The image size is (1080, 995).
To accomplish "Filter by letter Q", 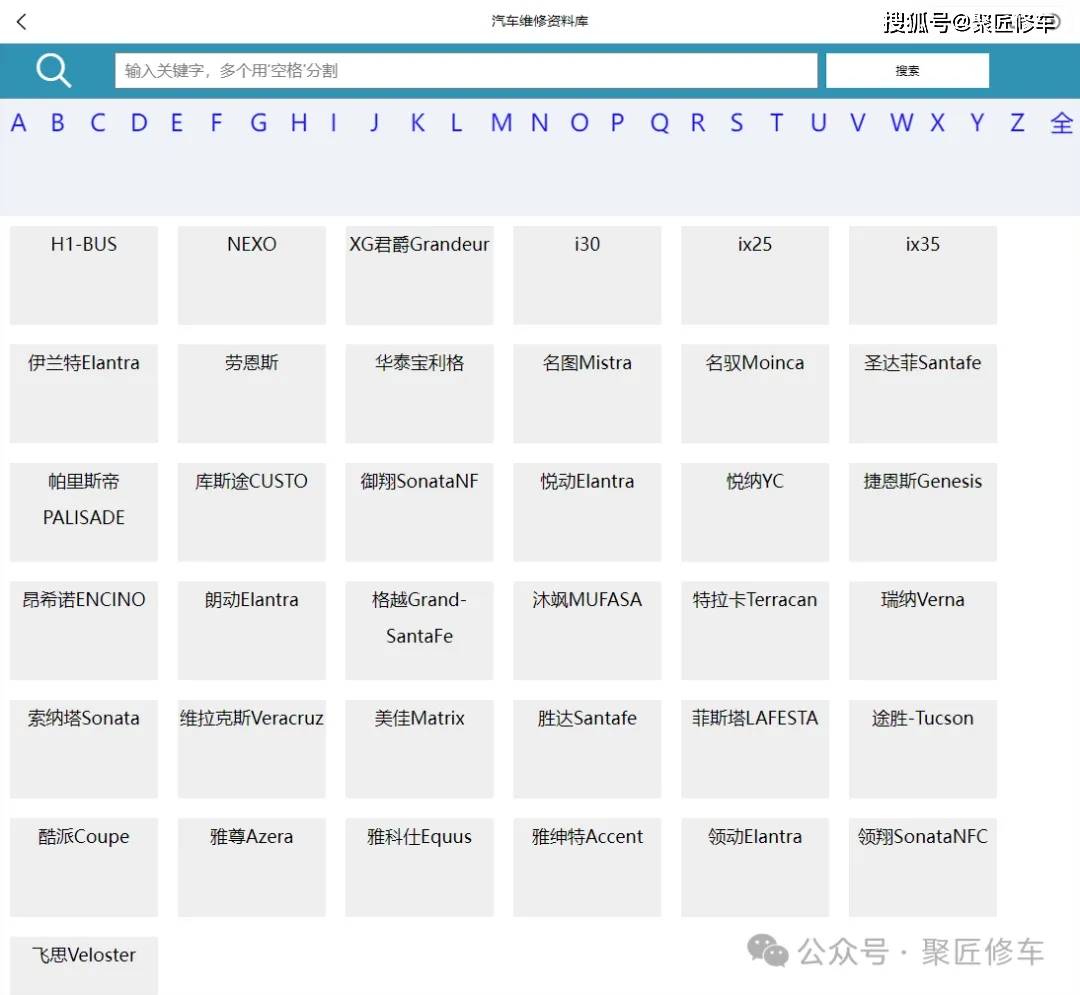I will coord(659,123).
